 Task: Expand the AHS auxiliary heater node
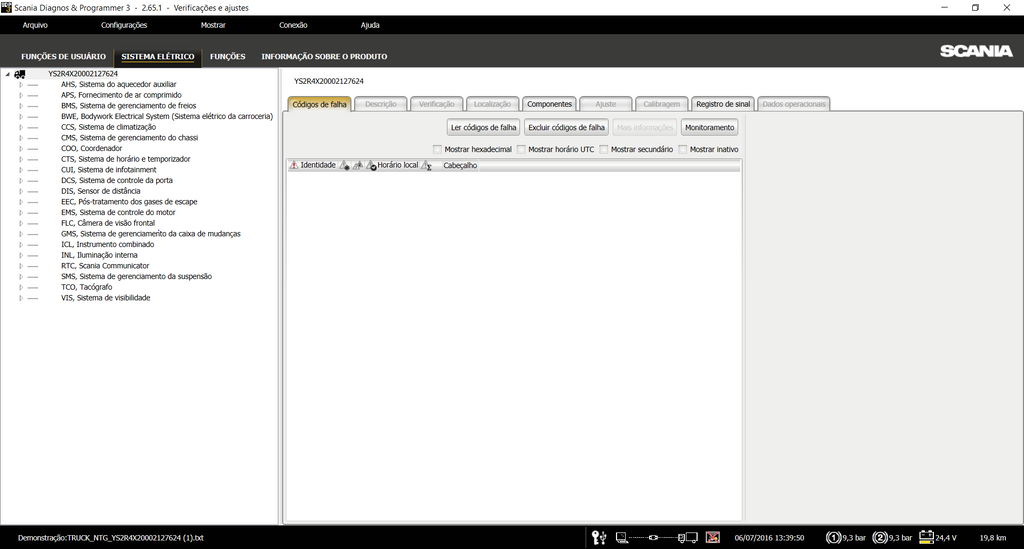pyautogui.click(x=21, y=85)
